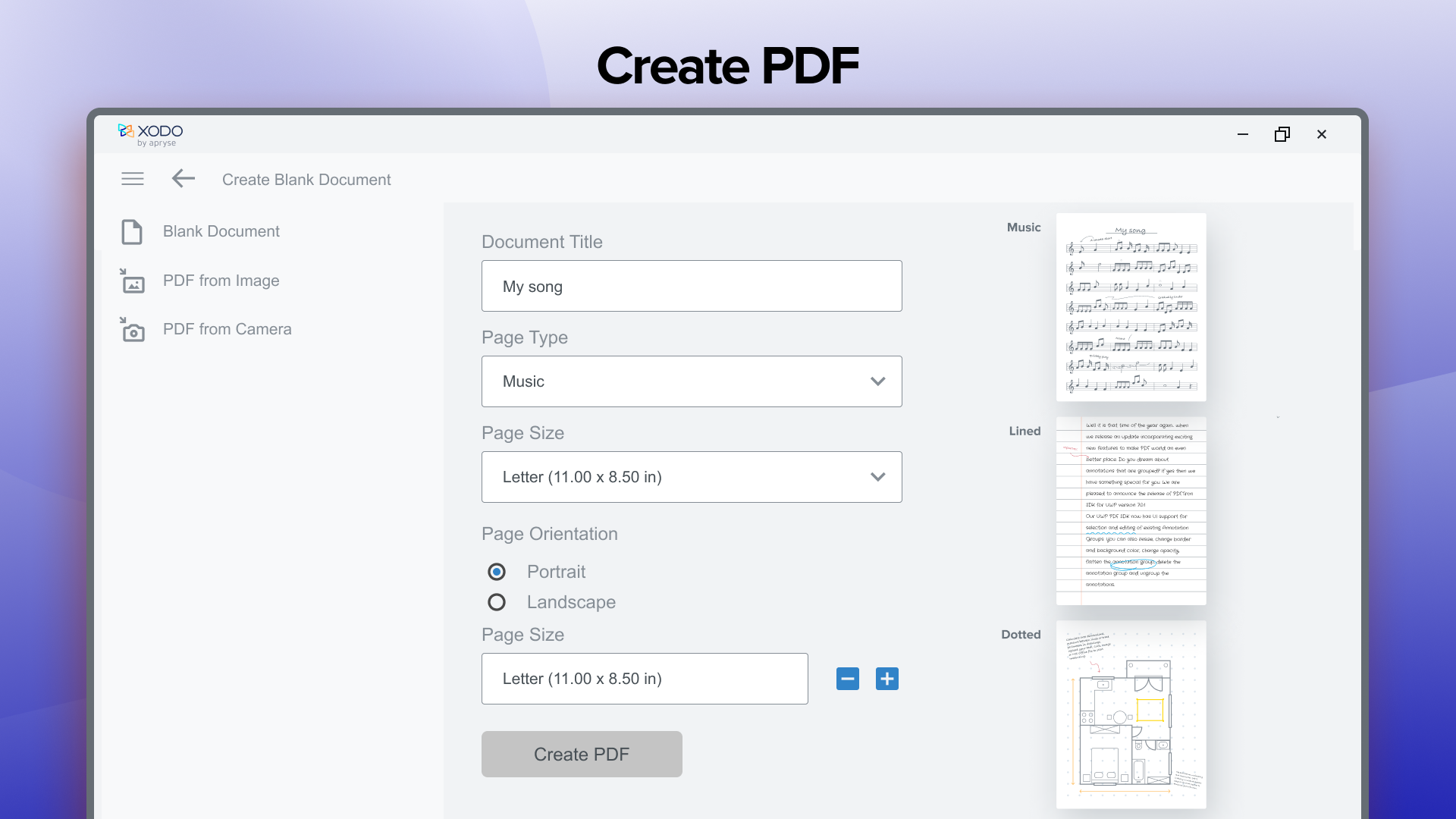Click the Music page type thumbnail
Image resolution: width=1456 pixels, height=819 pixels.
[1131, 306]
